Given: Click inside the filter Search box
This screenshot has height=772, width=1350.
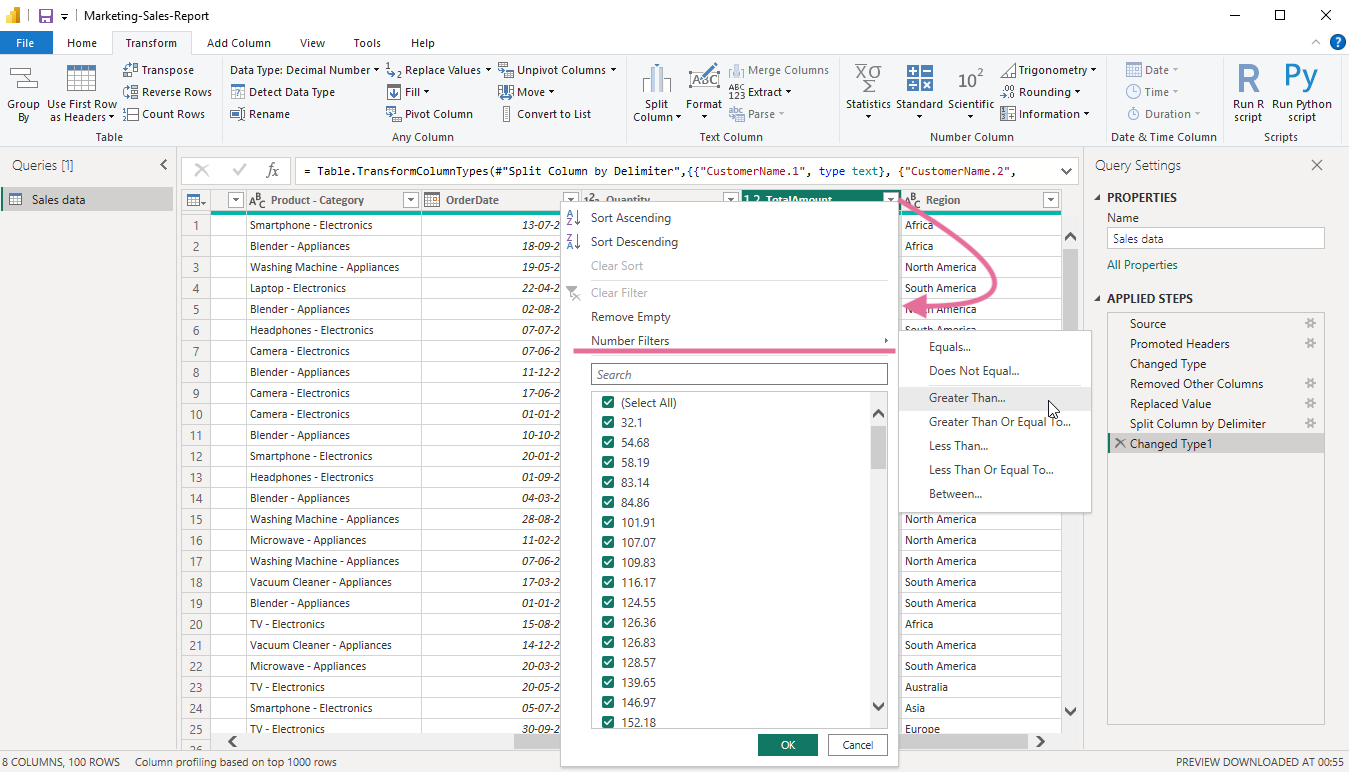Looking at the screenshot, I should click(x=738, y=373).
